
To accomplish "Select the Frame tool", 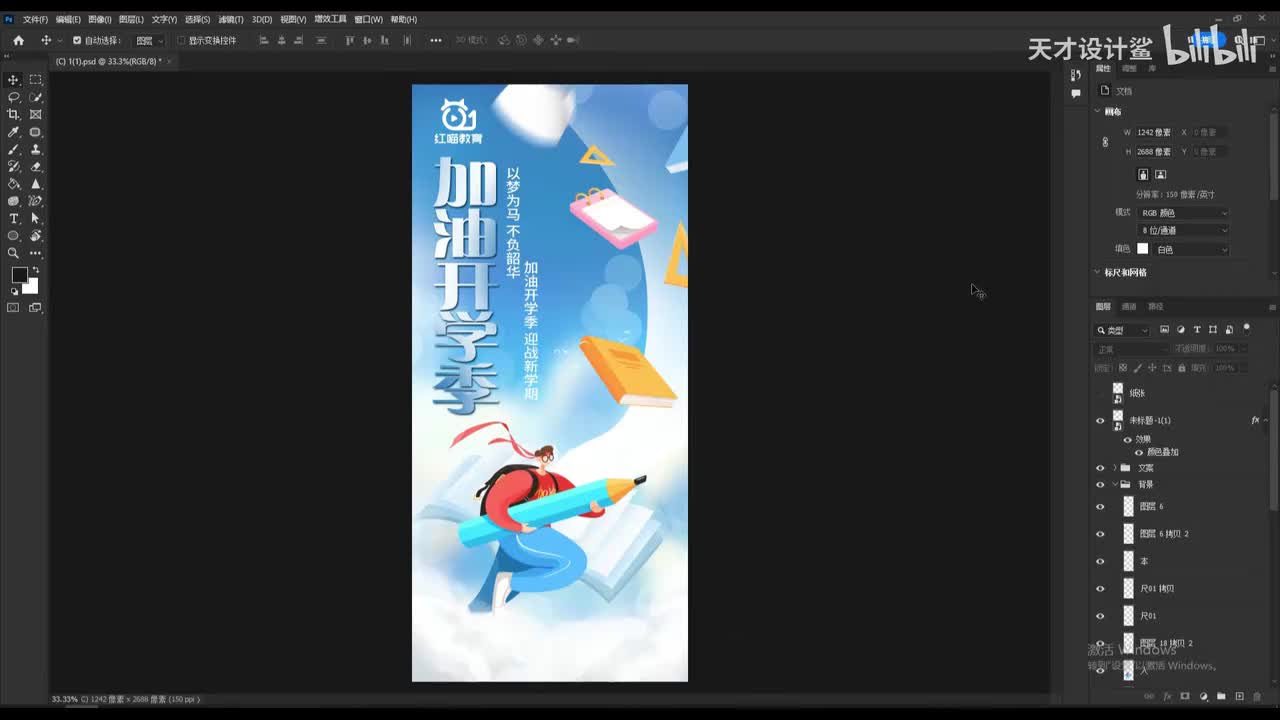I will click(36, 114).
